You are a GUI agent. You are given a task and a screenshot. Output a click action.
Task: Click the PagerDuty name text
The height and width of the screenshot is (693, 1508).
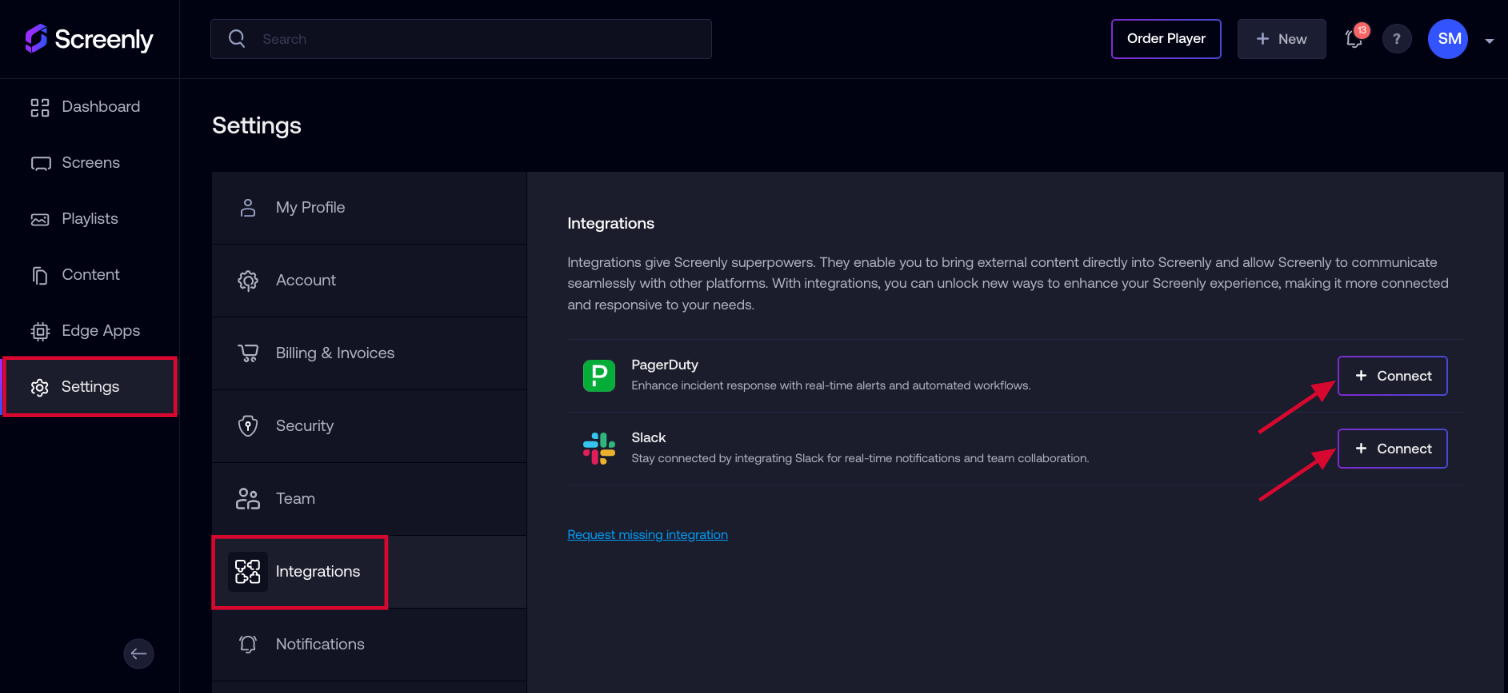tap(665, 365)
